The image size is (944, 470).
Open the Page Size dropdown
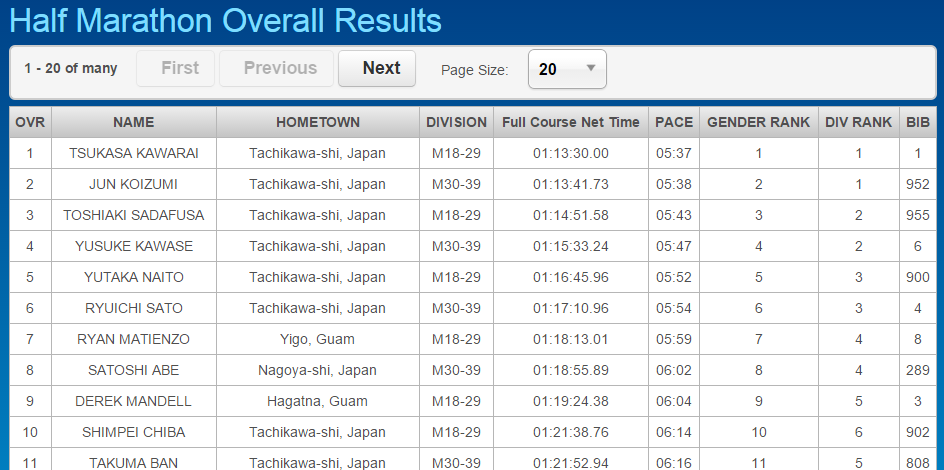pos(567,69)
